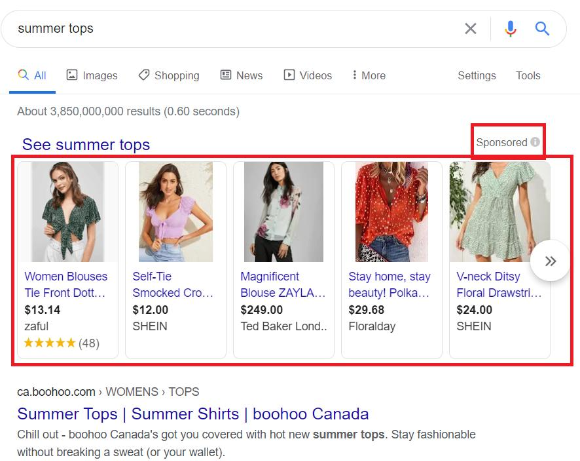580x461 pixels.
Task: Click the $12.00 price on SHEIN listing
Action: (150, 310)
